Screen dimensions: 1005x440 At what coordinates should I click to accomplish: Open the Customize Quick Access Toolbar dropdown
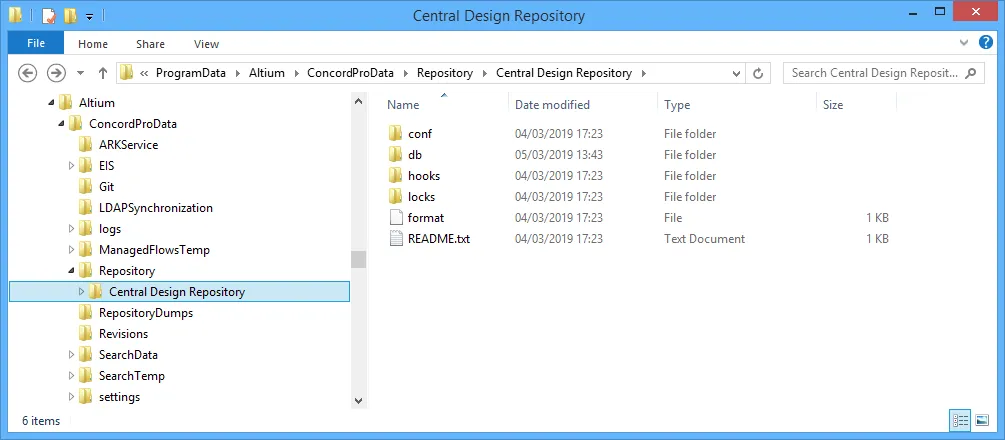tap(89, 15)
